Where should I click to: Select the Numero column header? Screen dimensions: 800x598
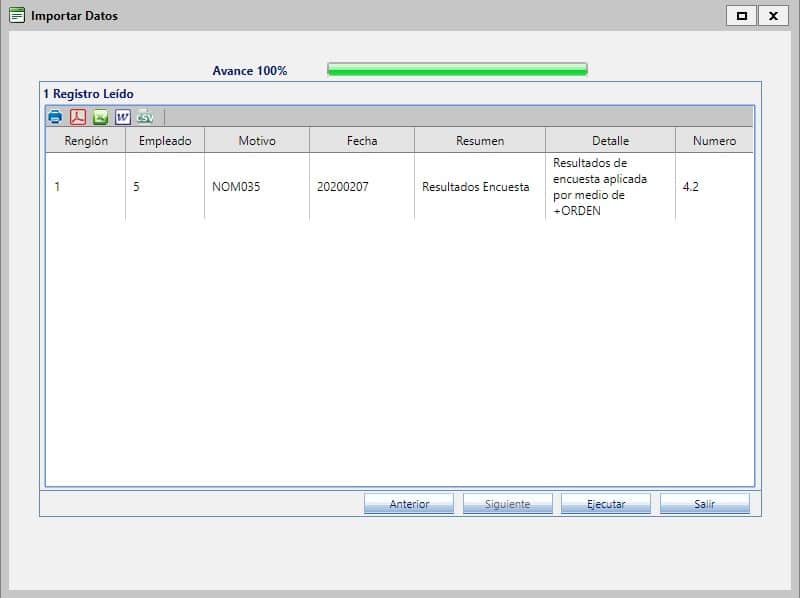(714, 141)
